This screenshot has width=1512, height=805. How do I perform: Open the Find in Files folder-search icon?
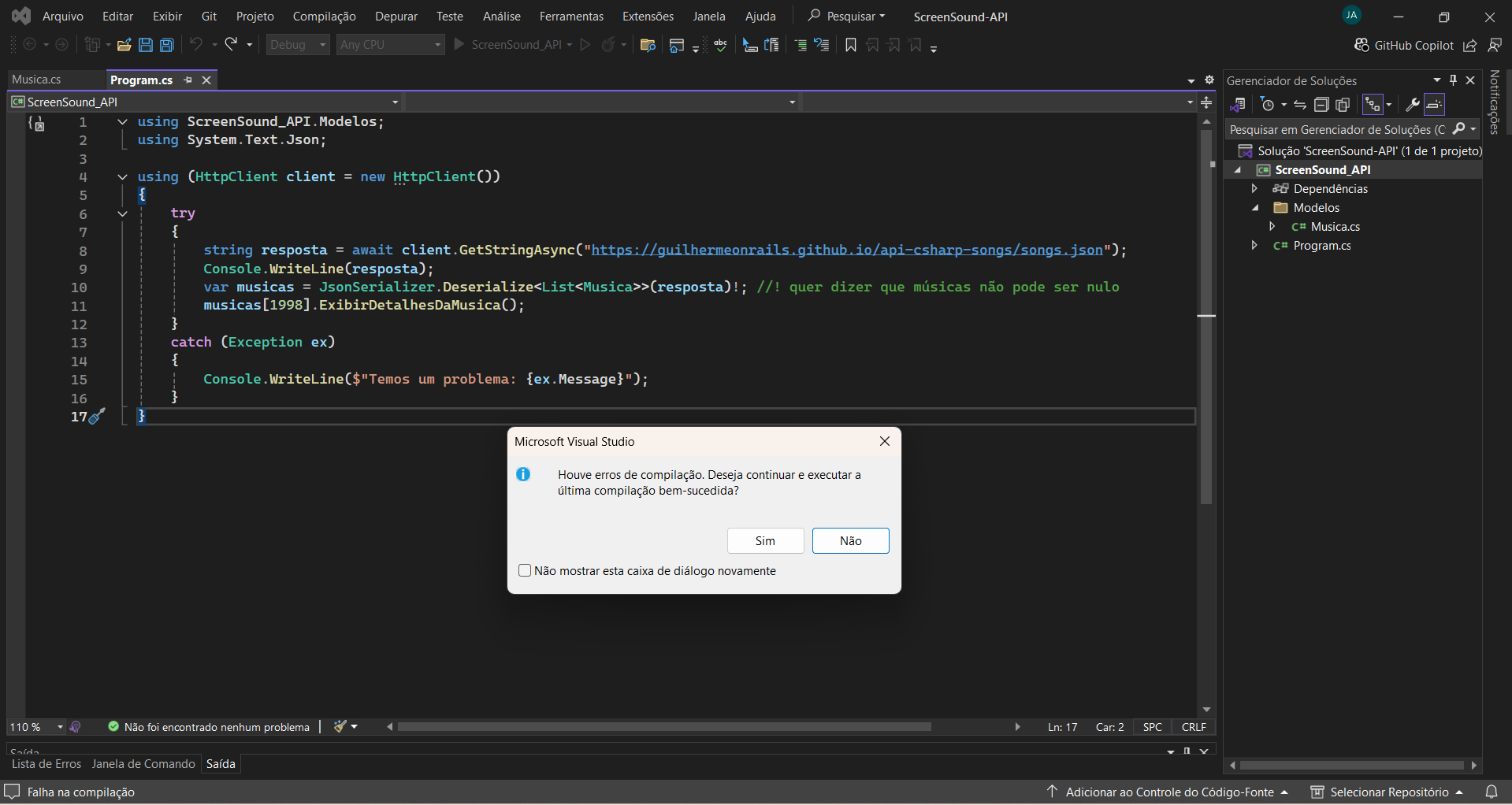(648, 45)
